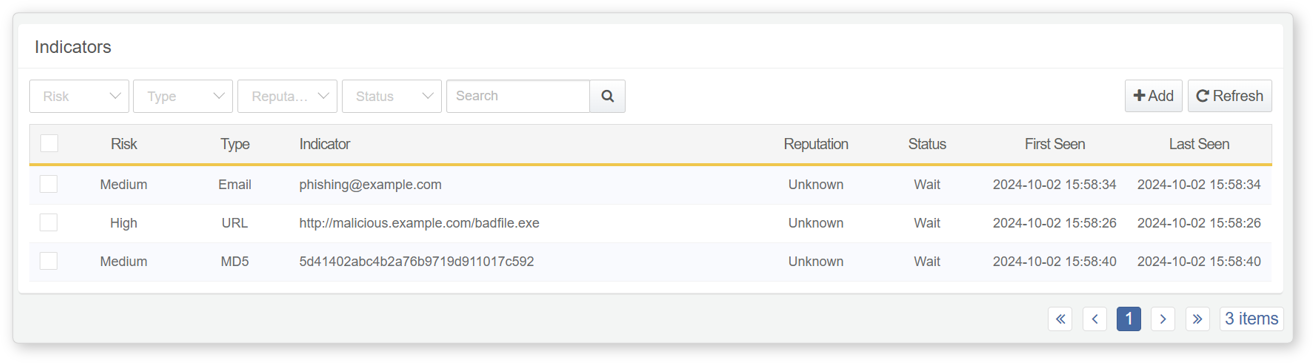Tick the MD5 hash row checkbox

[x=49, y=261]
